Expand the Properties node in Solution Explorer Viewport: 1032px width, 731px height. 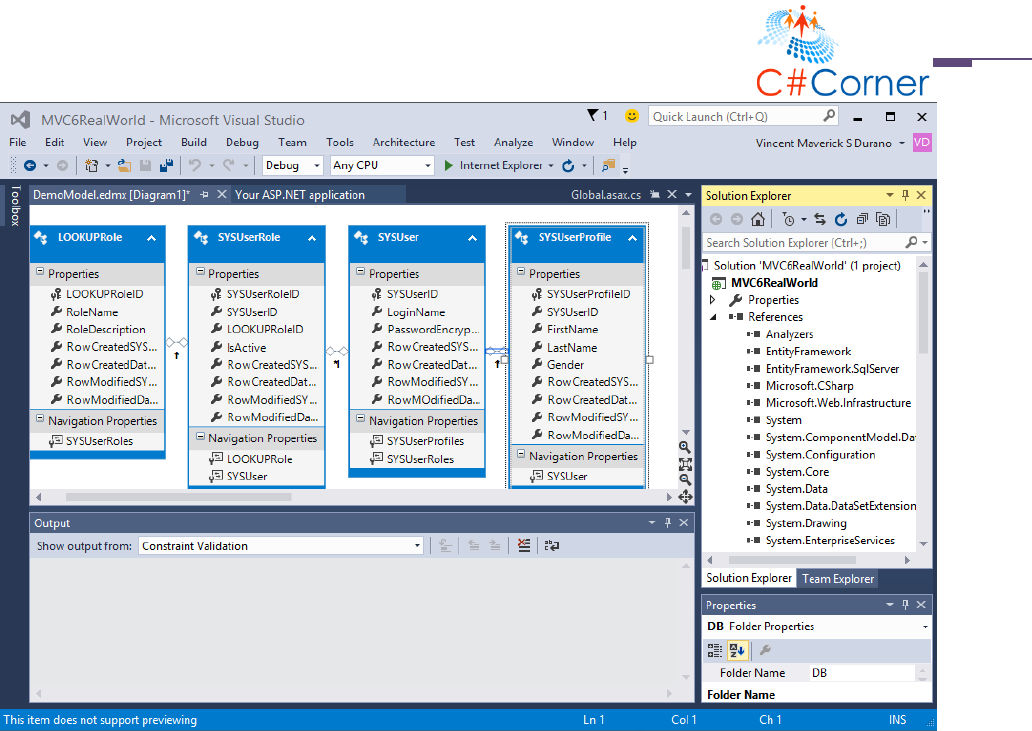pyautogui.click(x=713, y=300)
